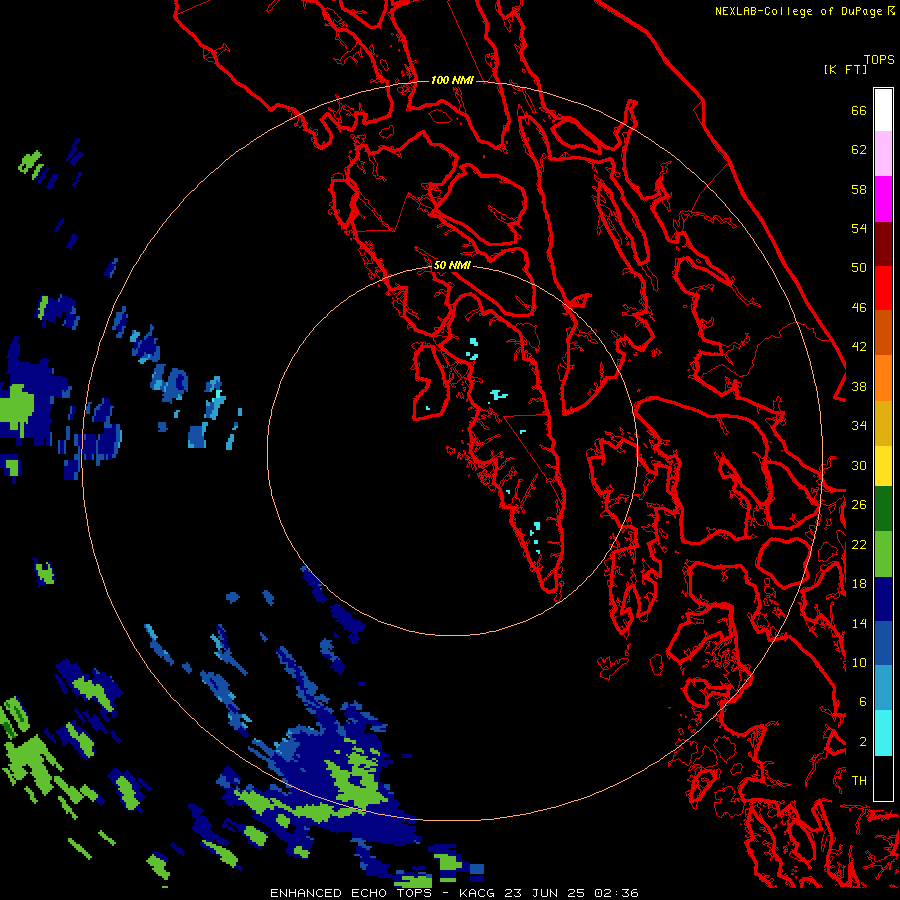The height and width of the screenshot is (900, 900).
Task: Click the dark green 30 legend swatch
Action: [883, 509]
